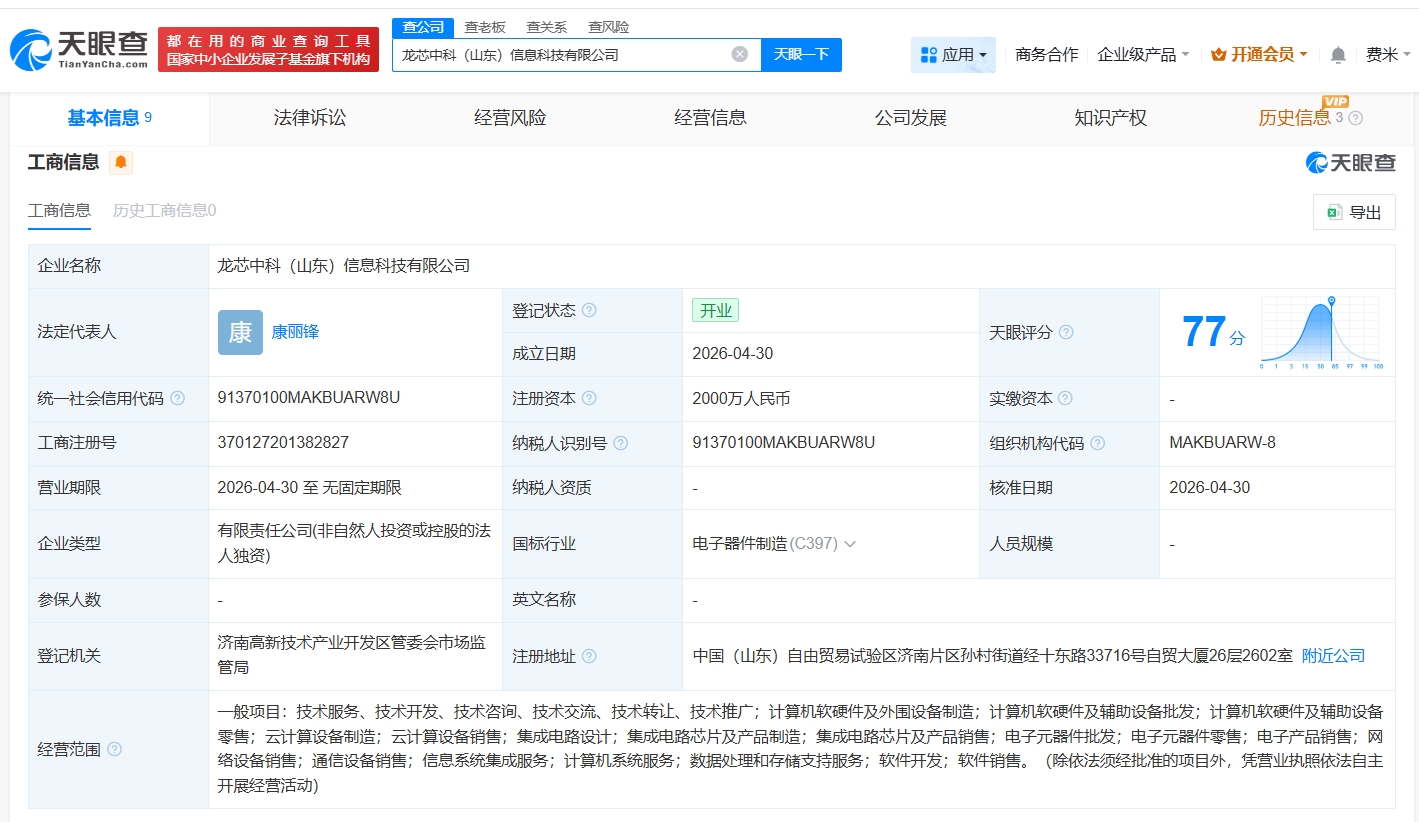Click the taxpayer ID value beside 纳税人识别号
This screenshot has width=1419, height=822.
(784, 443)
